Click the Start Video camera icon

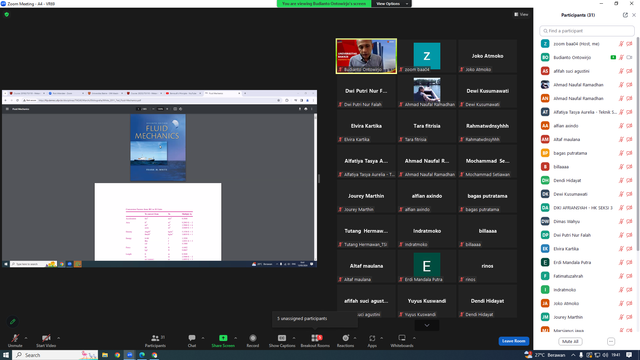(46, 338)
